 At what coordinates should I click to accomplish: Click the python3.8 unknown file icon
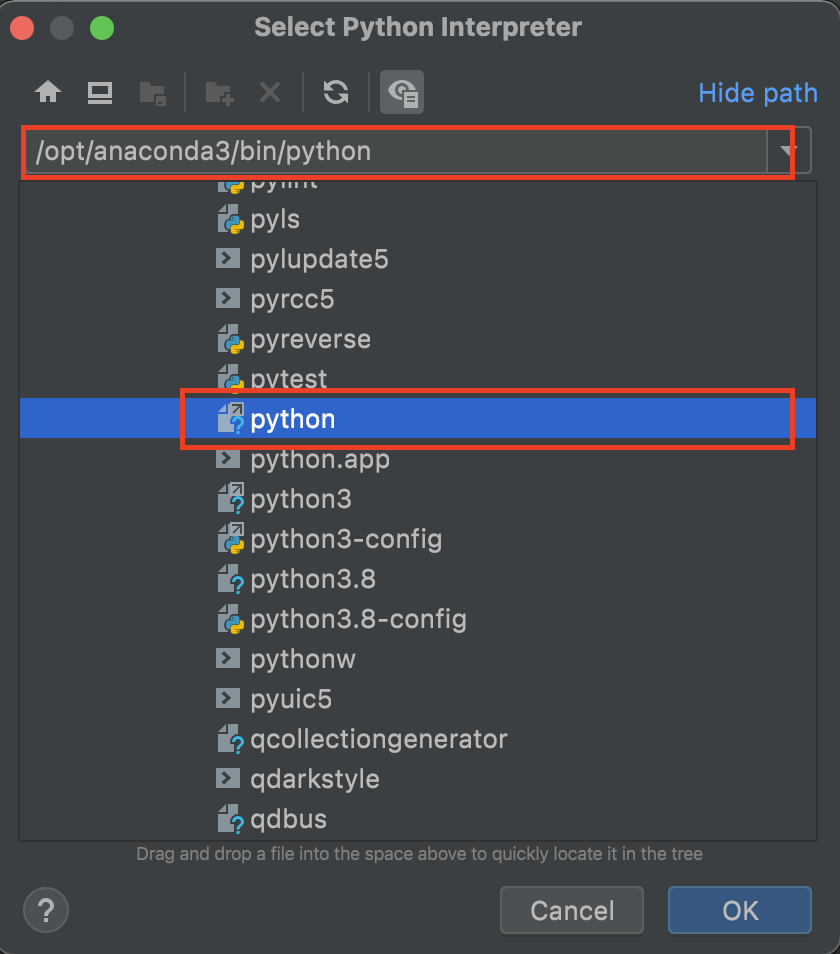pyautogui.click(x=231, y=579)
